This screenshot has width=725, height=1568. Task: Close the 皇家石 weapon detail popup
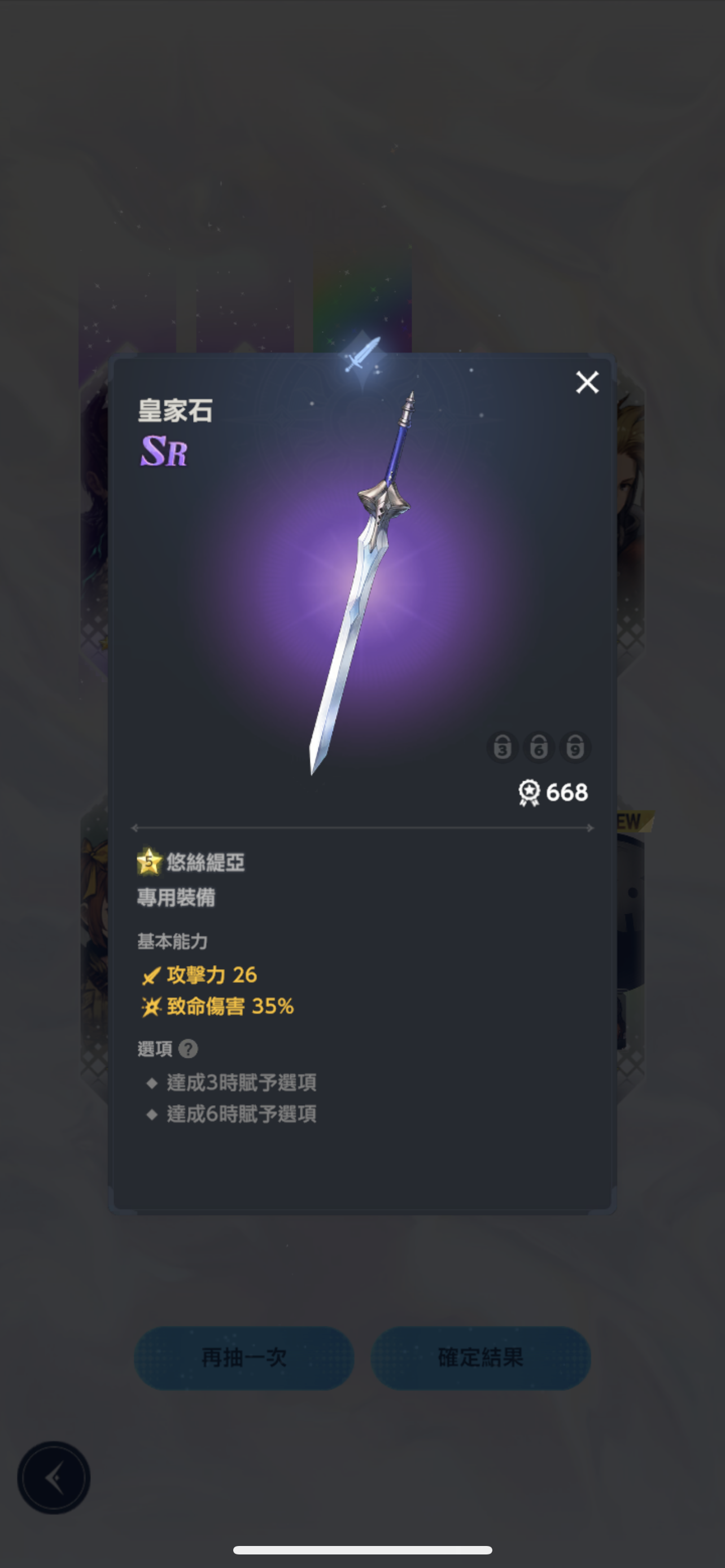587,382
